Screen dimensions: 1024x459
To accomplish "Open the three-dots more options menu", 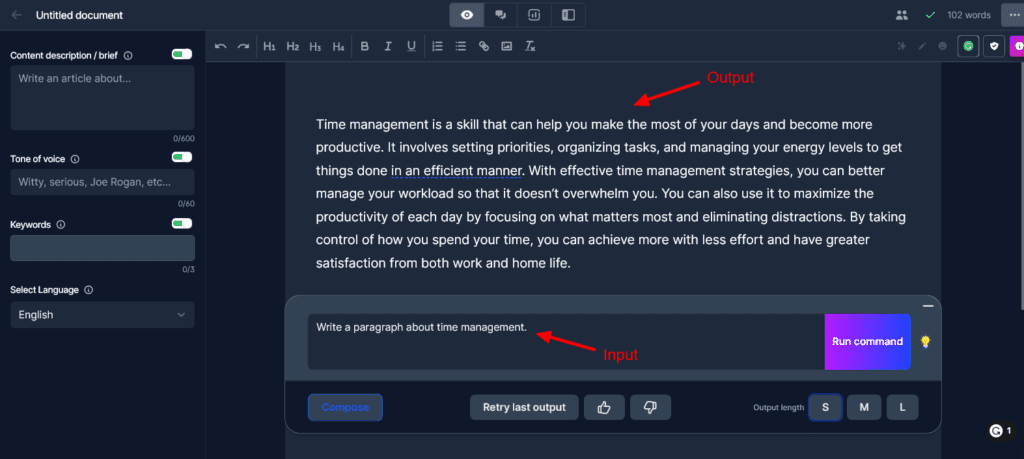I will point(1011,15).
